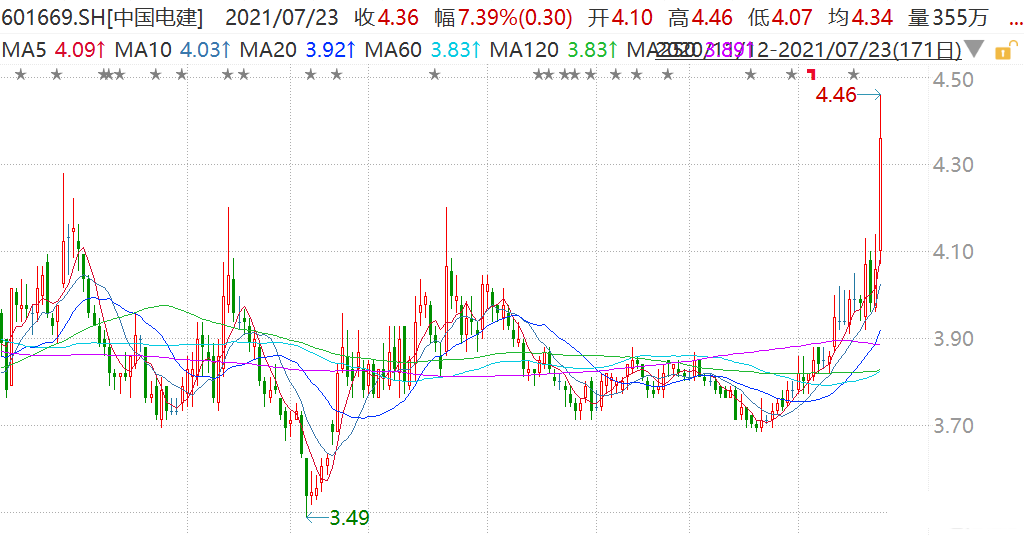Select the stock title 601669.SH[中国电建]
This screenshot has height=535, width=1024.
tap(103, 18)
